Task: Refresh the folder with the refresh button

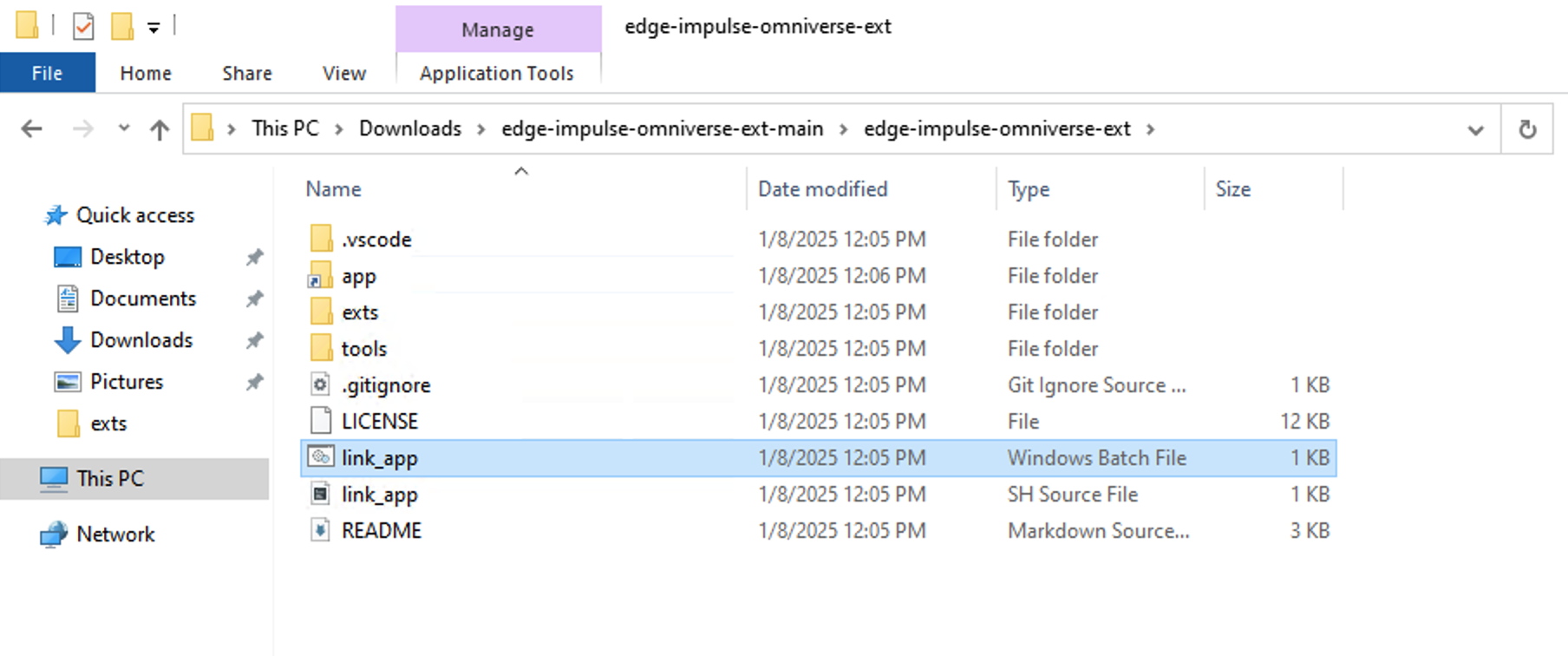Action: (1527, 129)
